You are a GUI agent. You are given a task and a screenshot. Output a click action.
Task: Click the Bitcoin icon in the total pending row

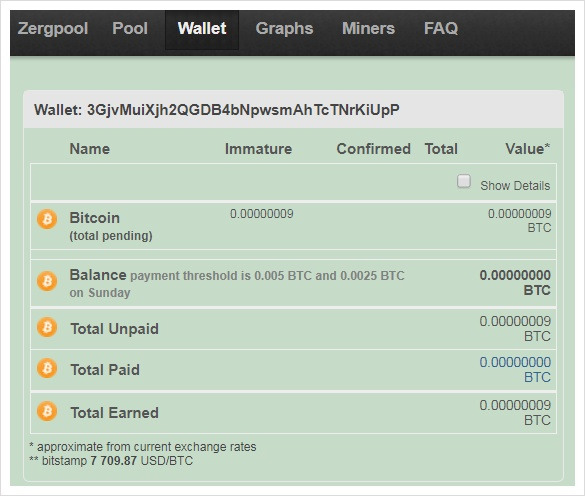pyautogui.click(x=47, y=219)
